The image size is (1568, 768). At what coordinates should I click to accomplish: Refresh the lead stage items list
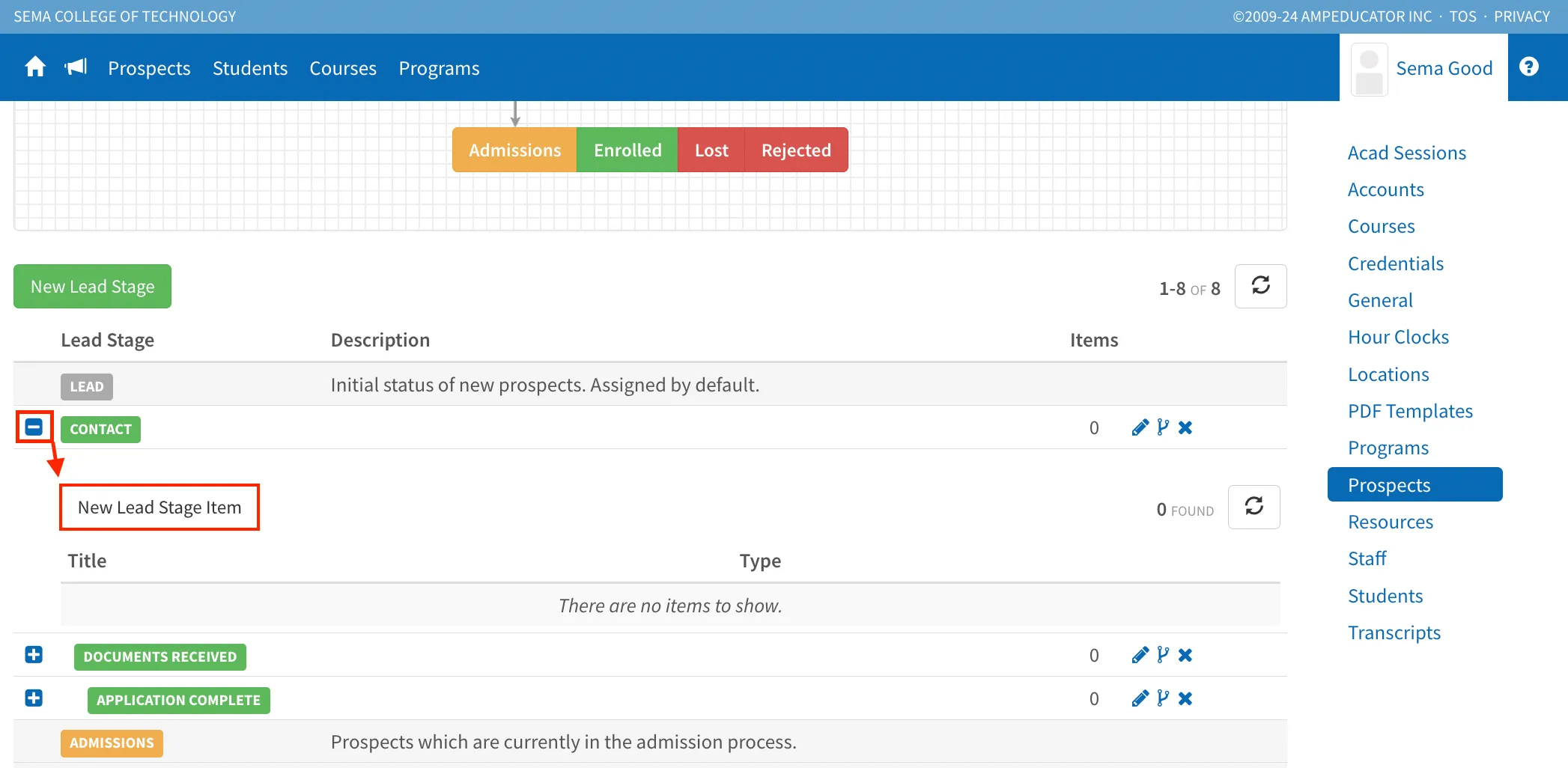[x=1254, y=507]
